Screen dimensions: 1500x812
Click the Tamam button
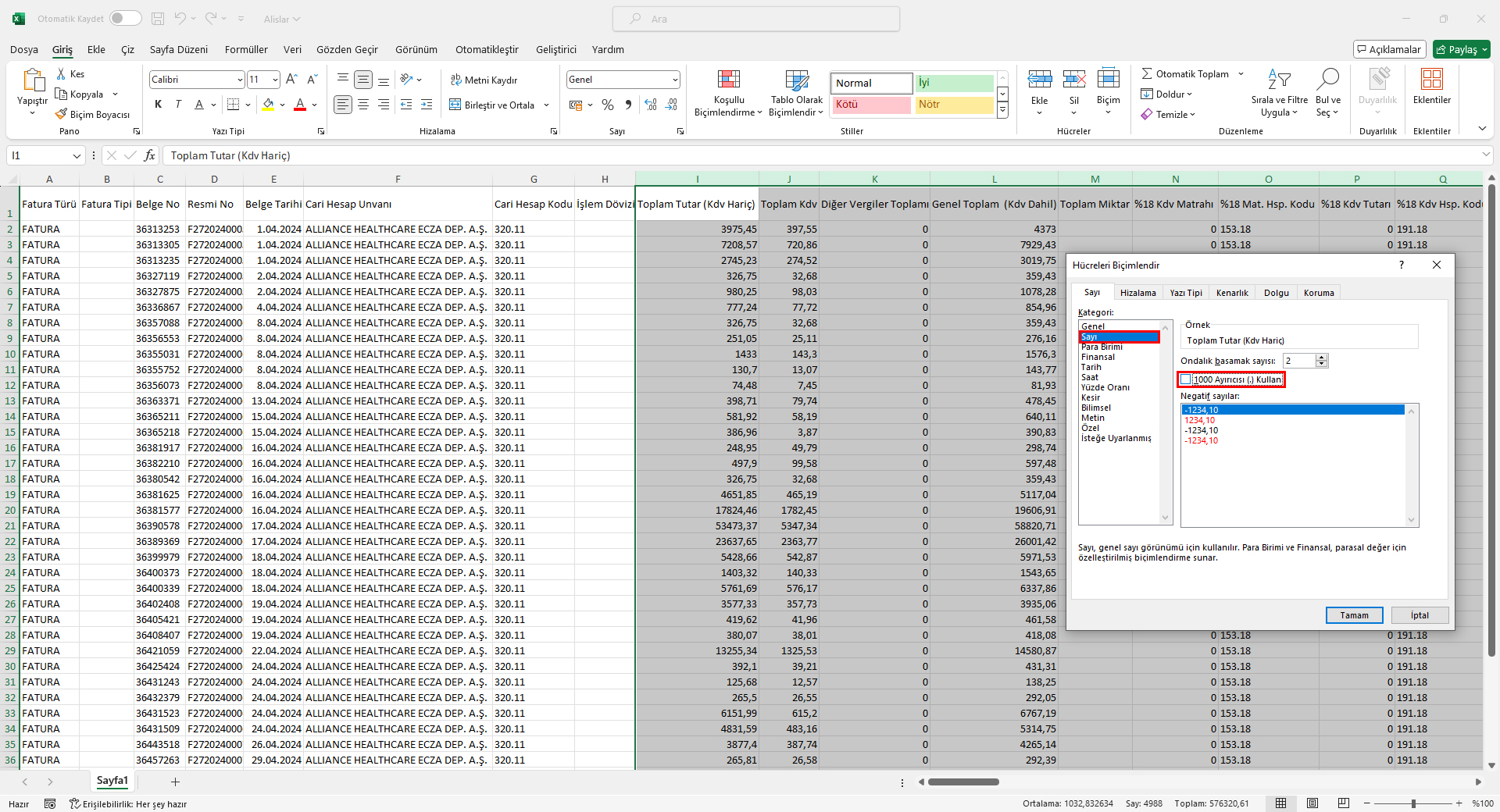(x=1354, y=615)
